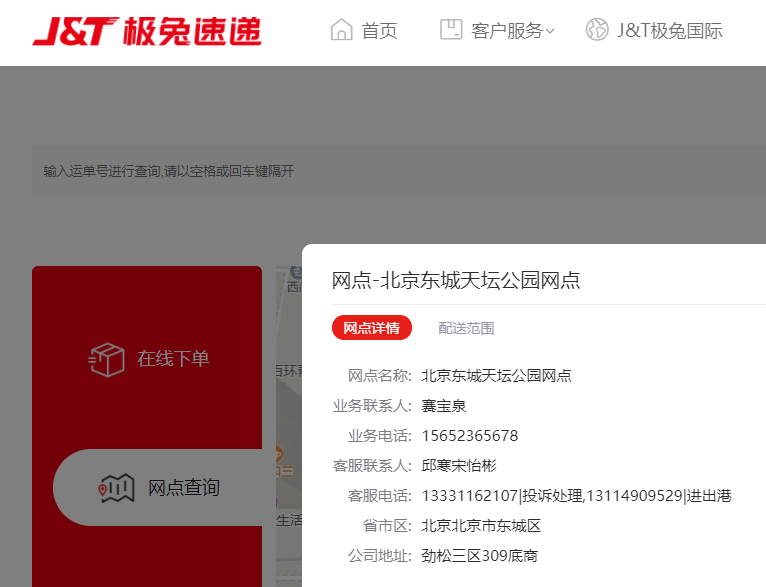
Task: Click the globe icon for J&T international
Action: [596, 29]
